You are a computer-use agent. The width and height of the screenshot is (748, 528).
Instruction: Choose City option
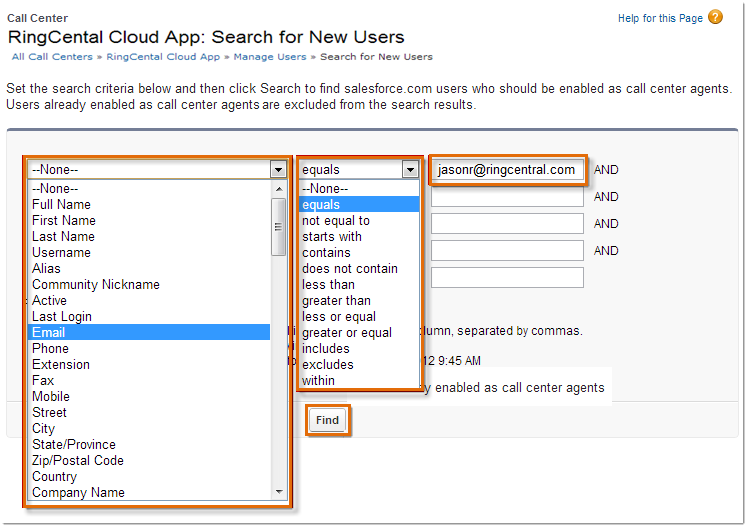pyautogui.click(x=149, y=429)
